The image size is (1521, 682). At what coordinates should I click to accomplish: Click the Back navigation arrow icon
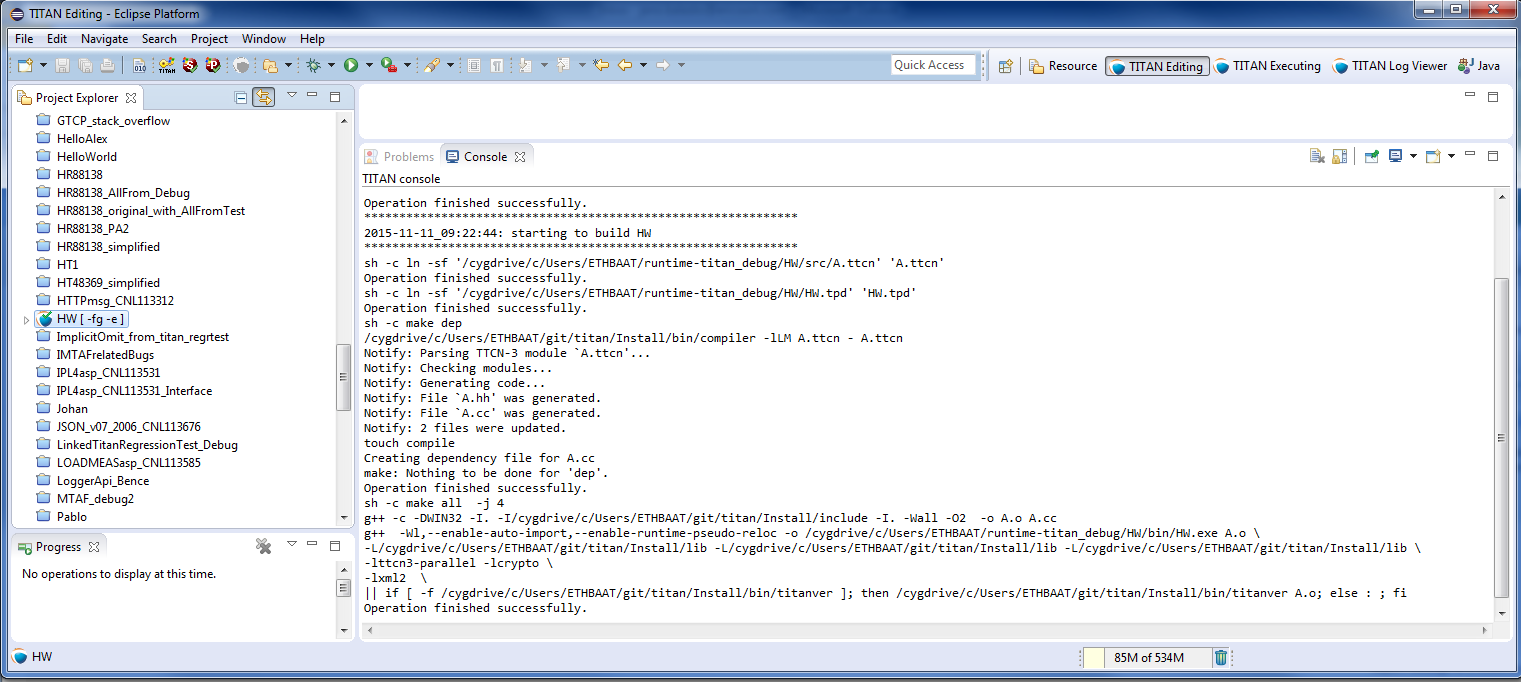point(625,65)
